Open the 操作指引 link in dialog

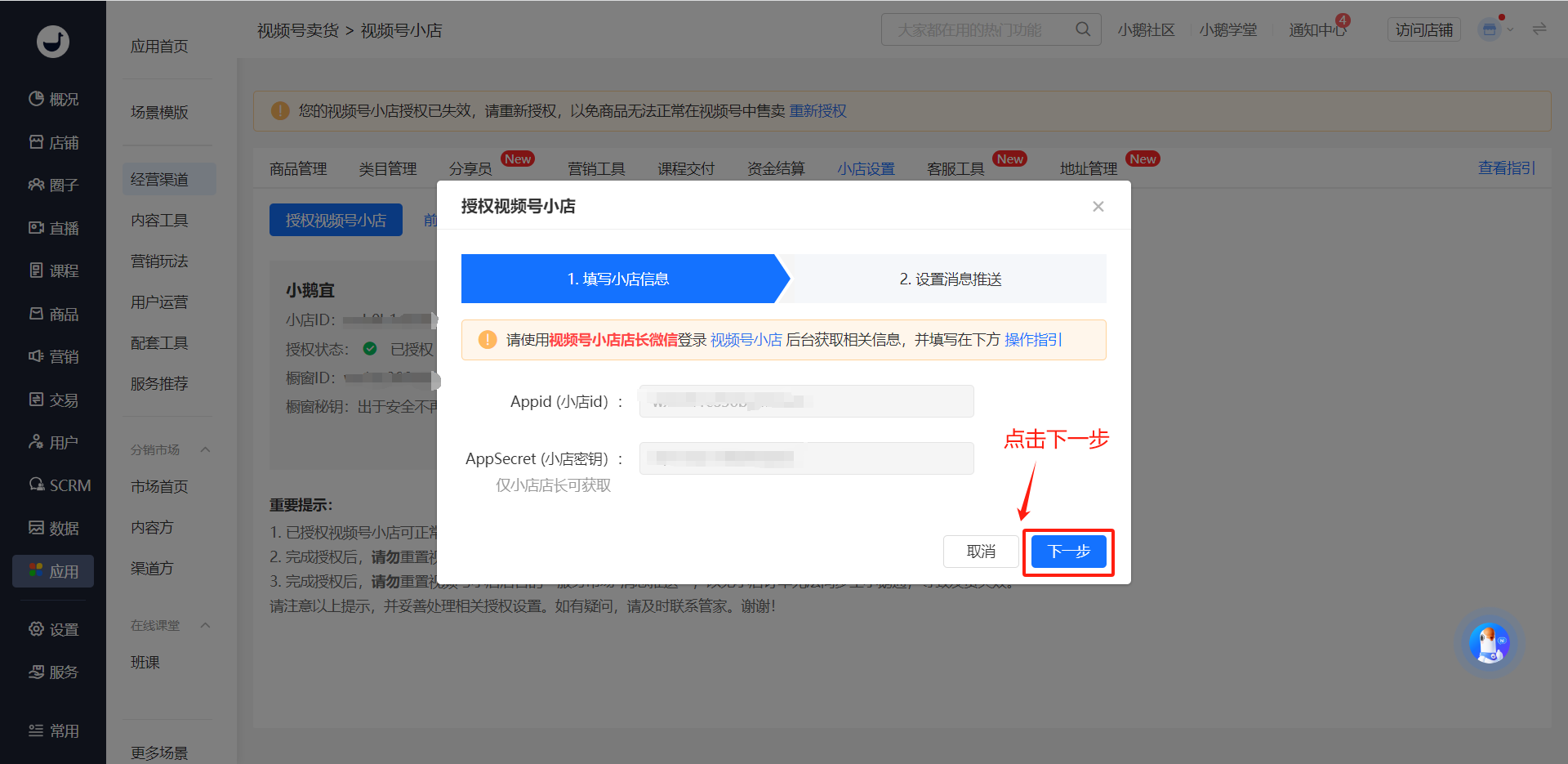tap(1033, 339)
